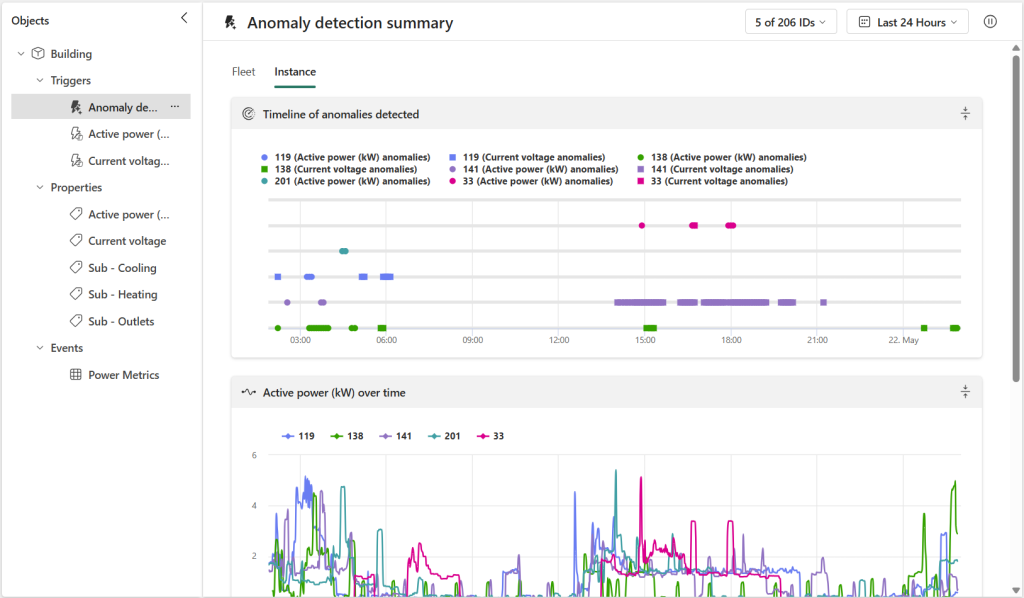
Task: Click the scrollbar up arrow
Action: click(1016, 48)
